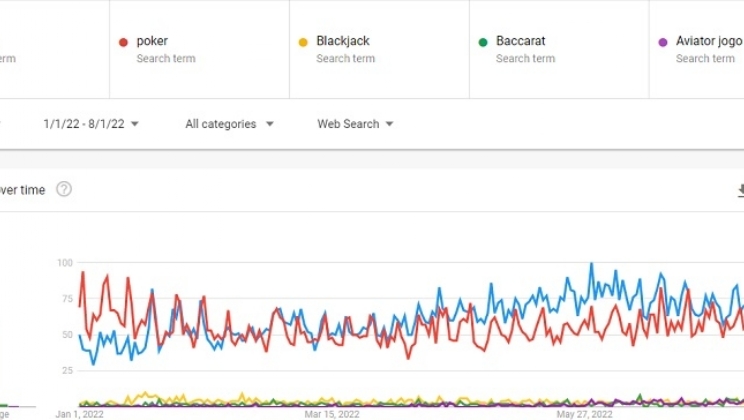Click the 100 value on the y-axis
Viewport: 744px width, 420px height.
[x=65, y=263]
